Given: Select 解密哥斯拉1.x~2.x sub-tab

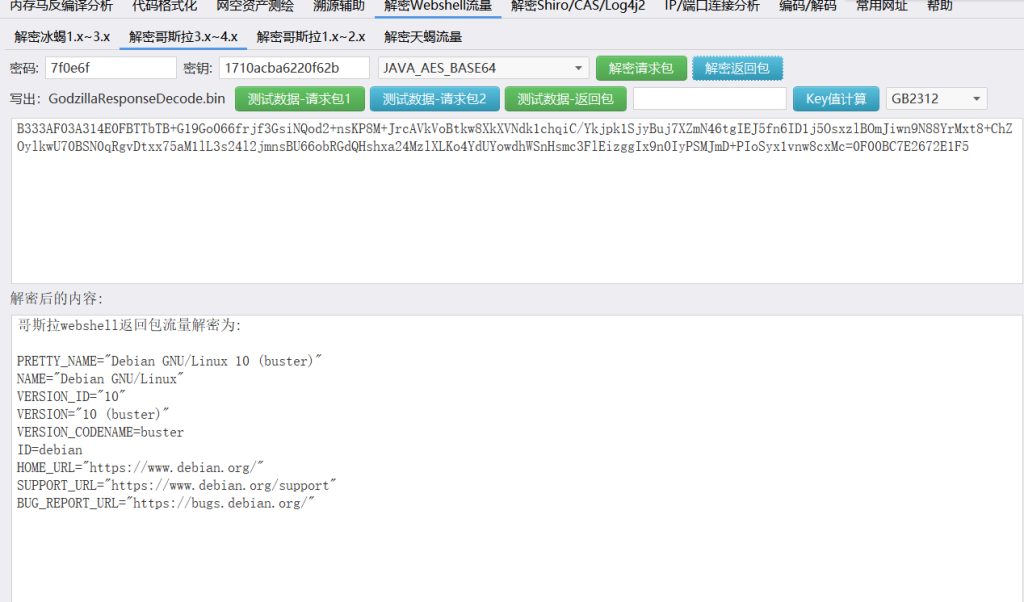Looking at the screenshot, I should click(x=311, y=37).
